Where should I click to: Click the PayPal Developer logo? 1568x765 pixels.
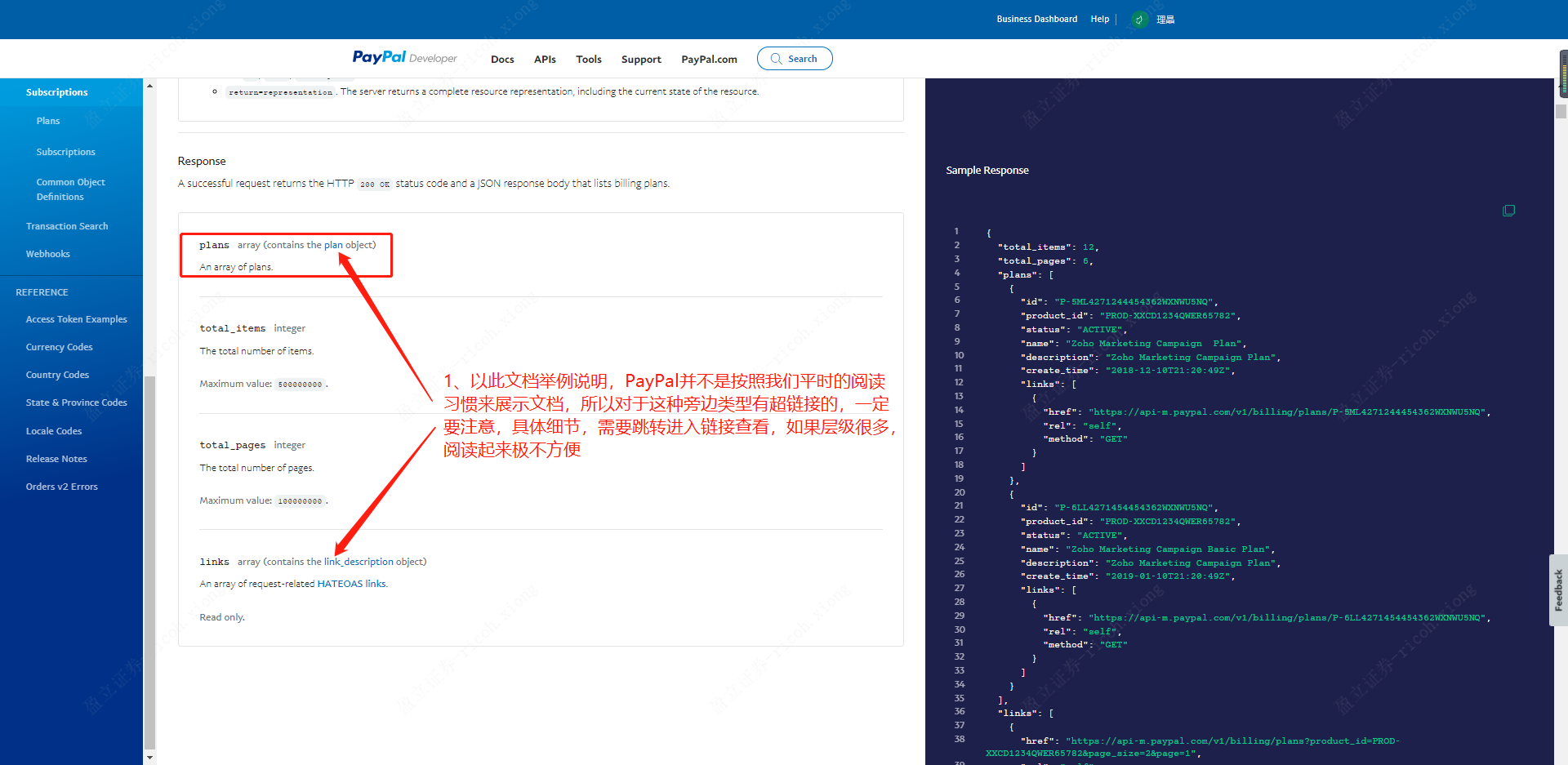click(404, 57)
